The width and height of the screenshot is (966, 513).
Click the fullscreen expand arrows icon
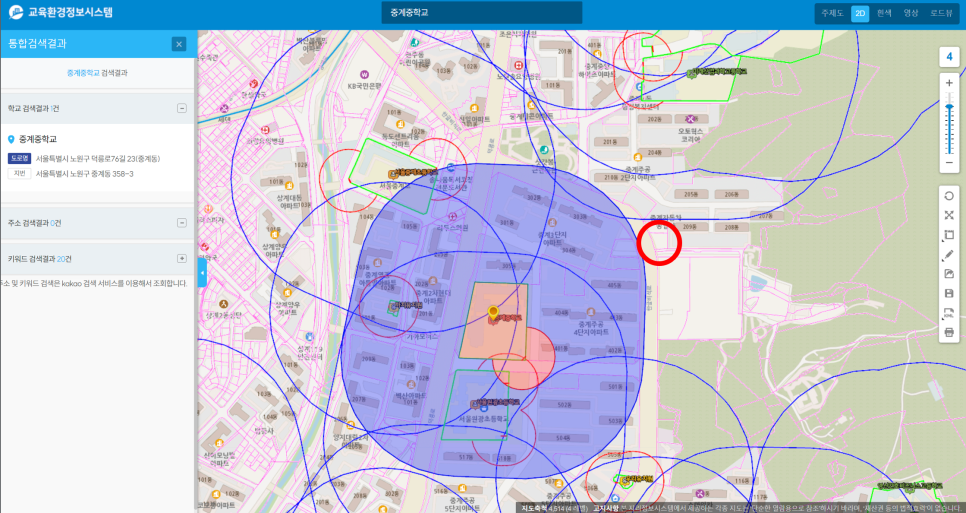[x=949, y=215]
